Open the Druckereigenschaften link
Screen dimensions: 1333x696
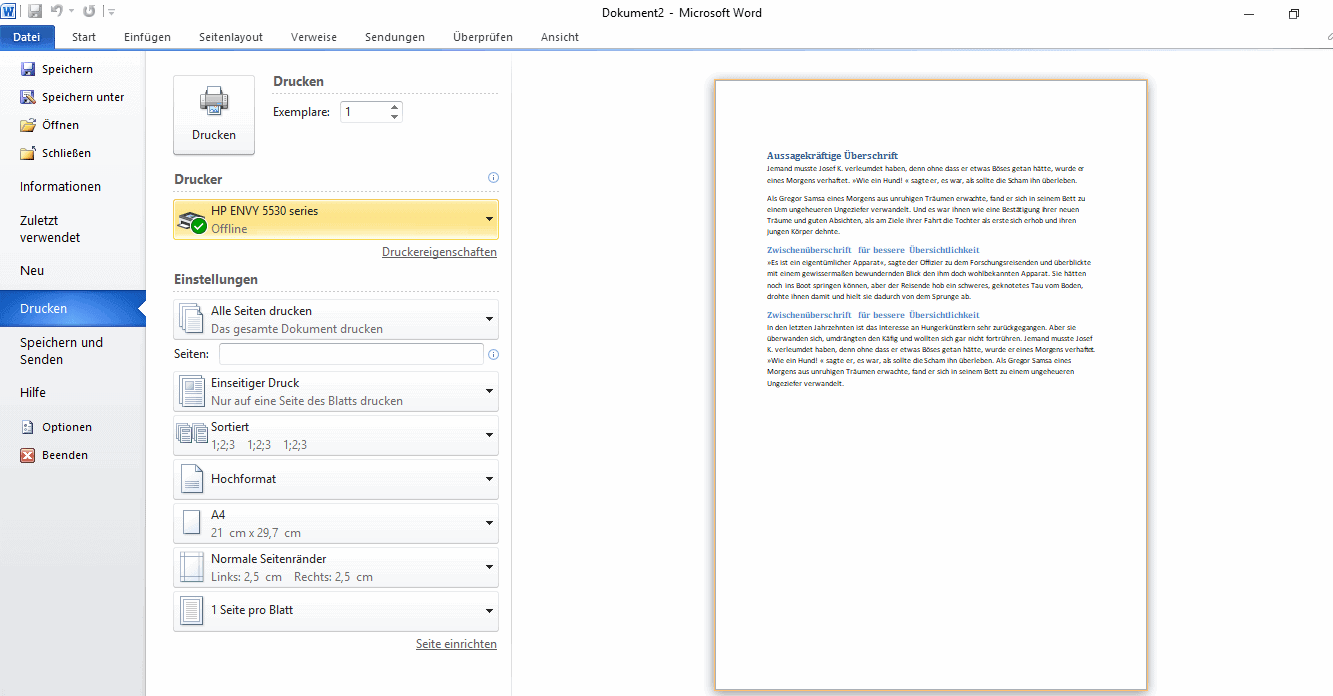pyautogui.click(x=439, y=252)
